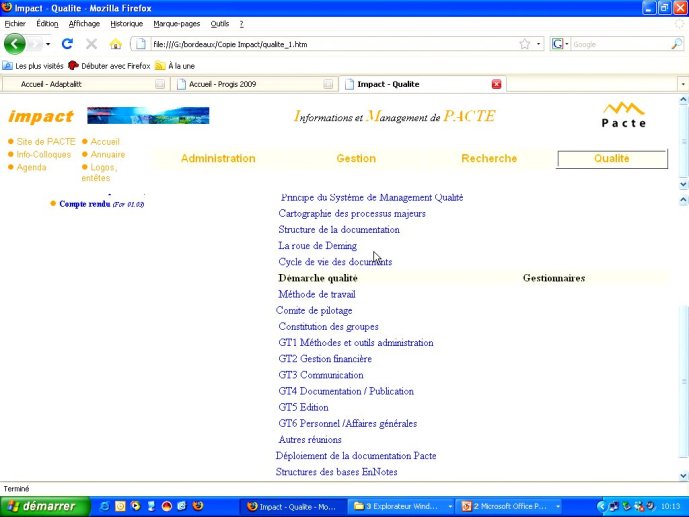
Task: Open the Logos, entêtes link
Action: point(99,172)
